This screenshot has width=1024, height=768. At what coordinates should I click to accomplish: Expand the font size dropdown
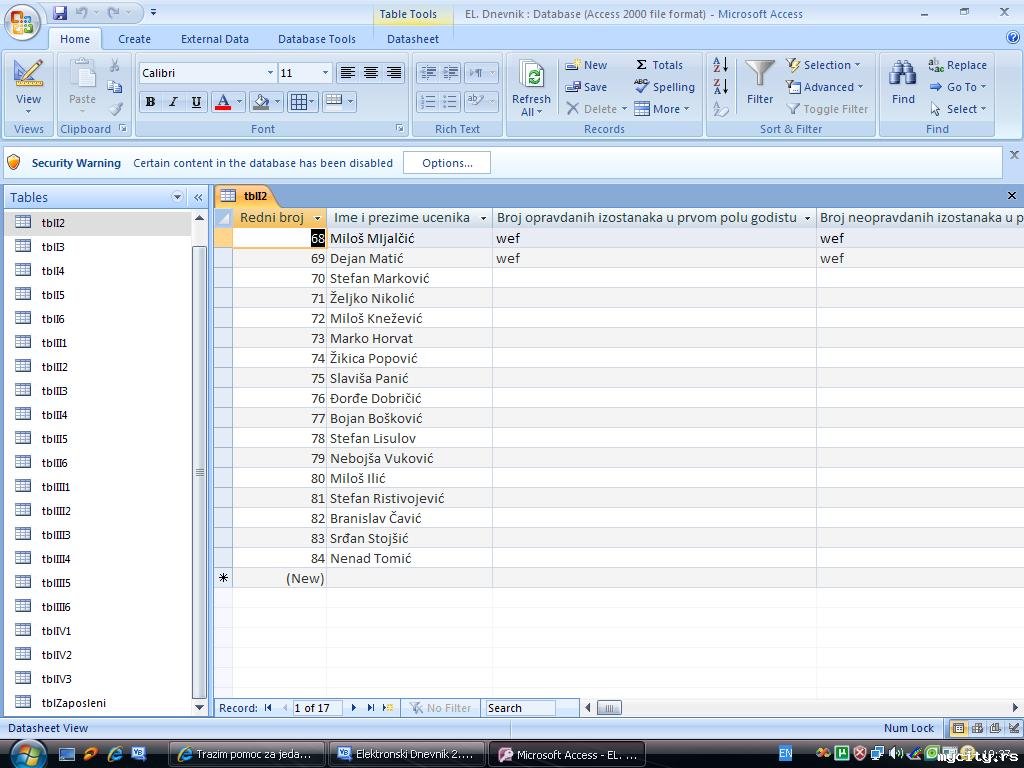click(325, 73)
